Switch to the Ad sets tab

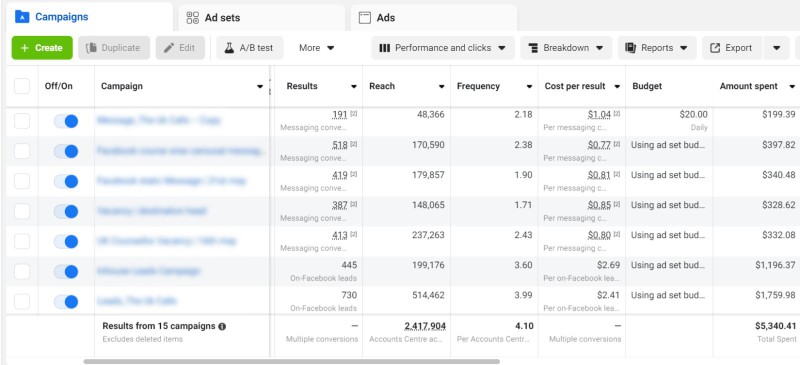262,18
